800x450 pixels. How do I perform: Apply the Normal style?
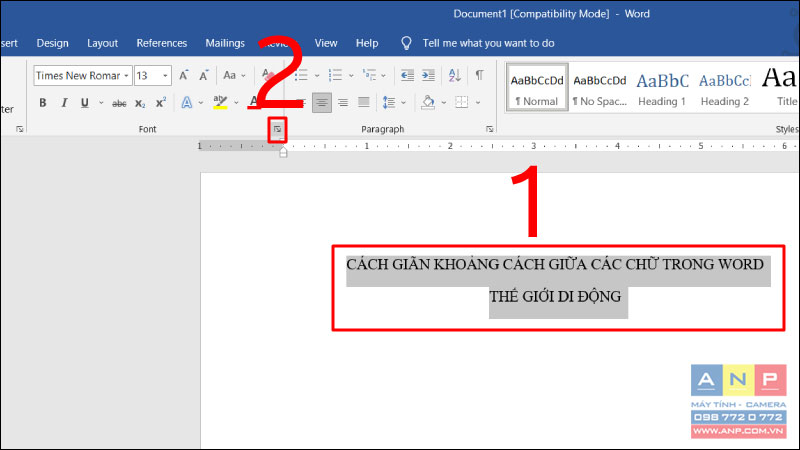click(x=537, y=87)
